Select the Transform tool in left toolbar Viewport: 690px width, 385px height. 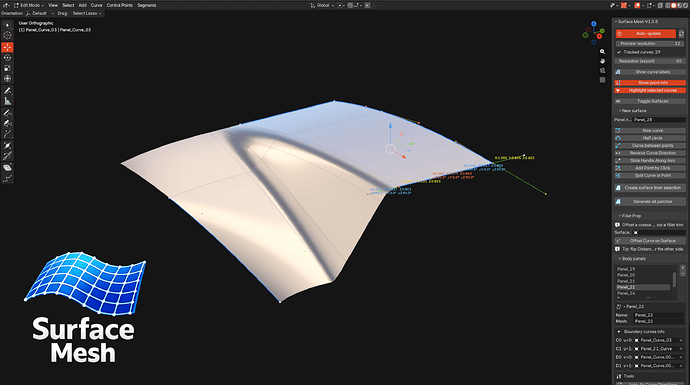7,79
